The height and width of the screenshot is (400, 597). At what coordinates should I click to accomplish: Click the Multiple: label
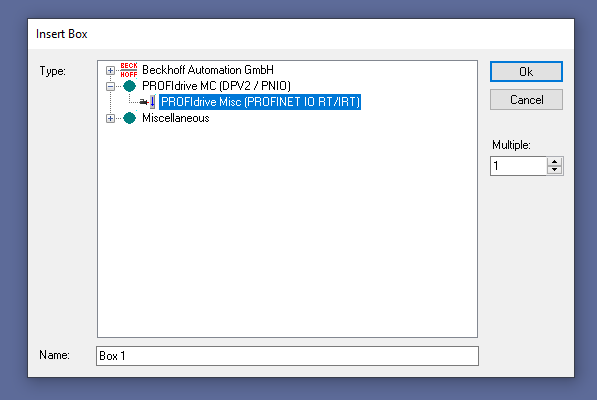(511, 145)
